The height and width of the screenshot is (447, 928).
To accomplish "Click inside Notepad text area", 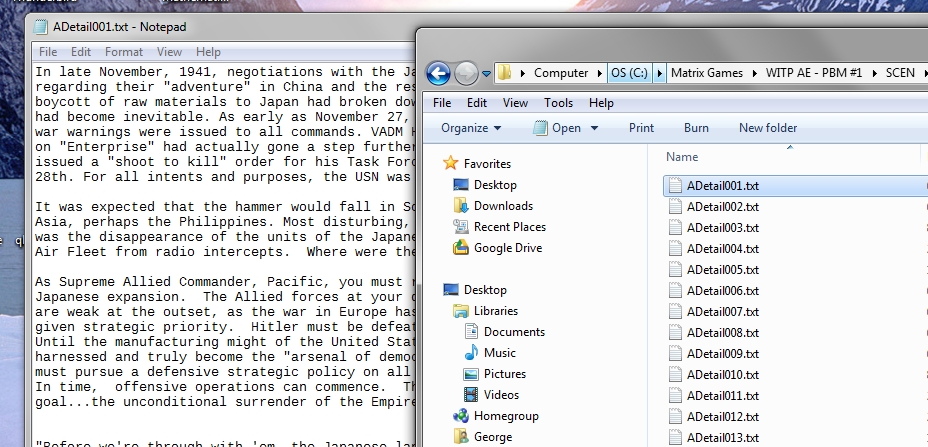I will point(225,255).
